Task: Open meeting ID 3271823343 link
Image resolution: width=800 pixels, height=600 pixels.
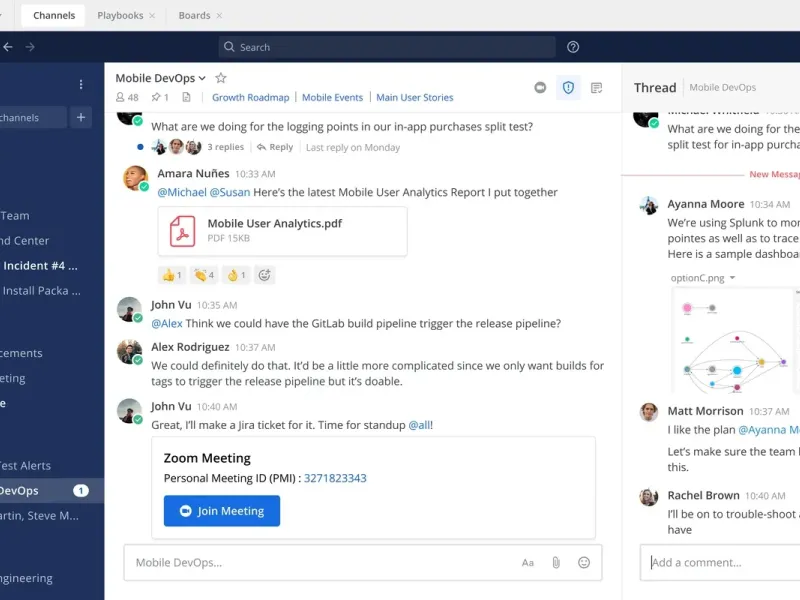Action: [335, 478]
